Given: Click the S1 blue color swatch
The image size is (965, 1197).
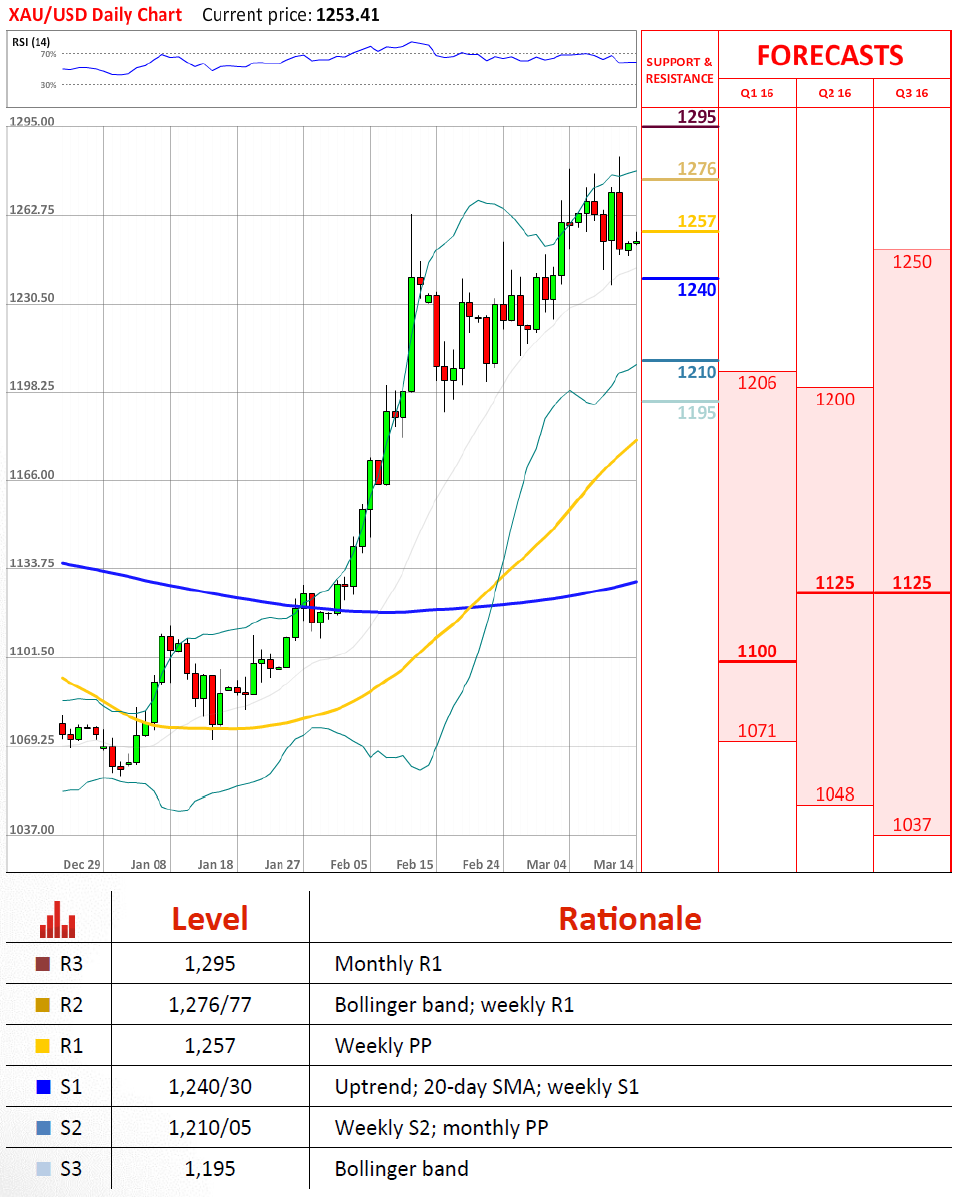Looking at the screenshot, I should point(43,1087).
